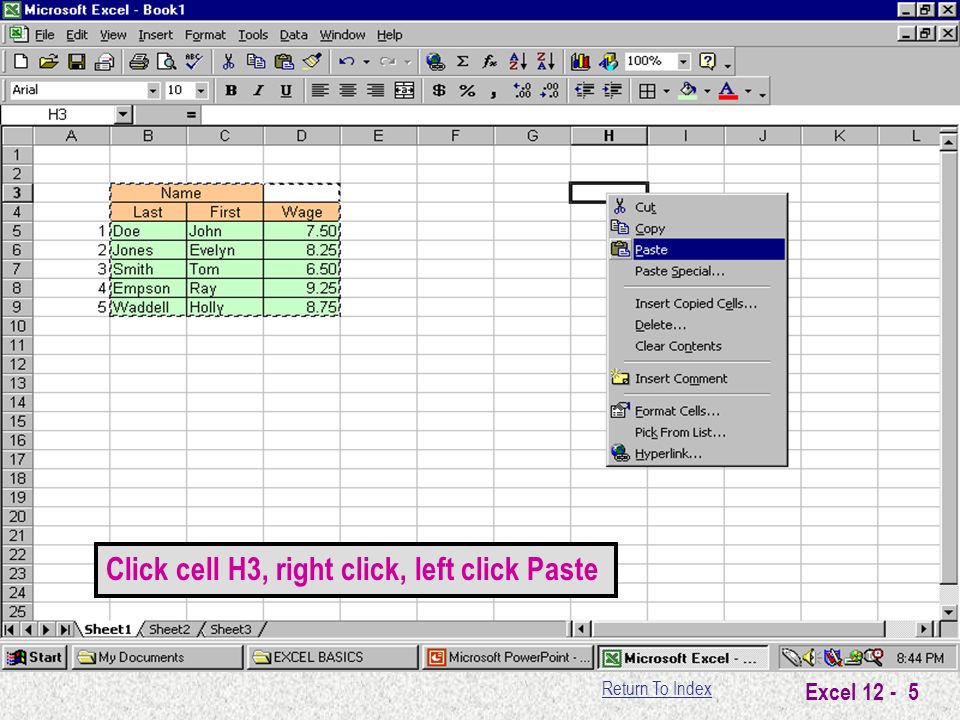Open the Fill Color dropdown arrow
960x720 pixels.
tap(707, 91)
